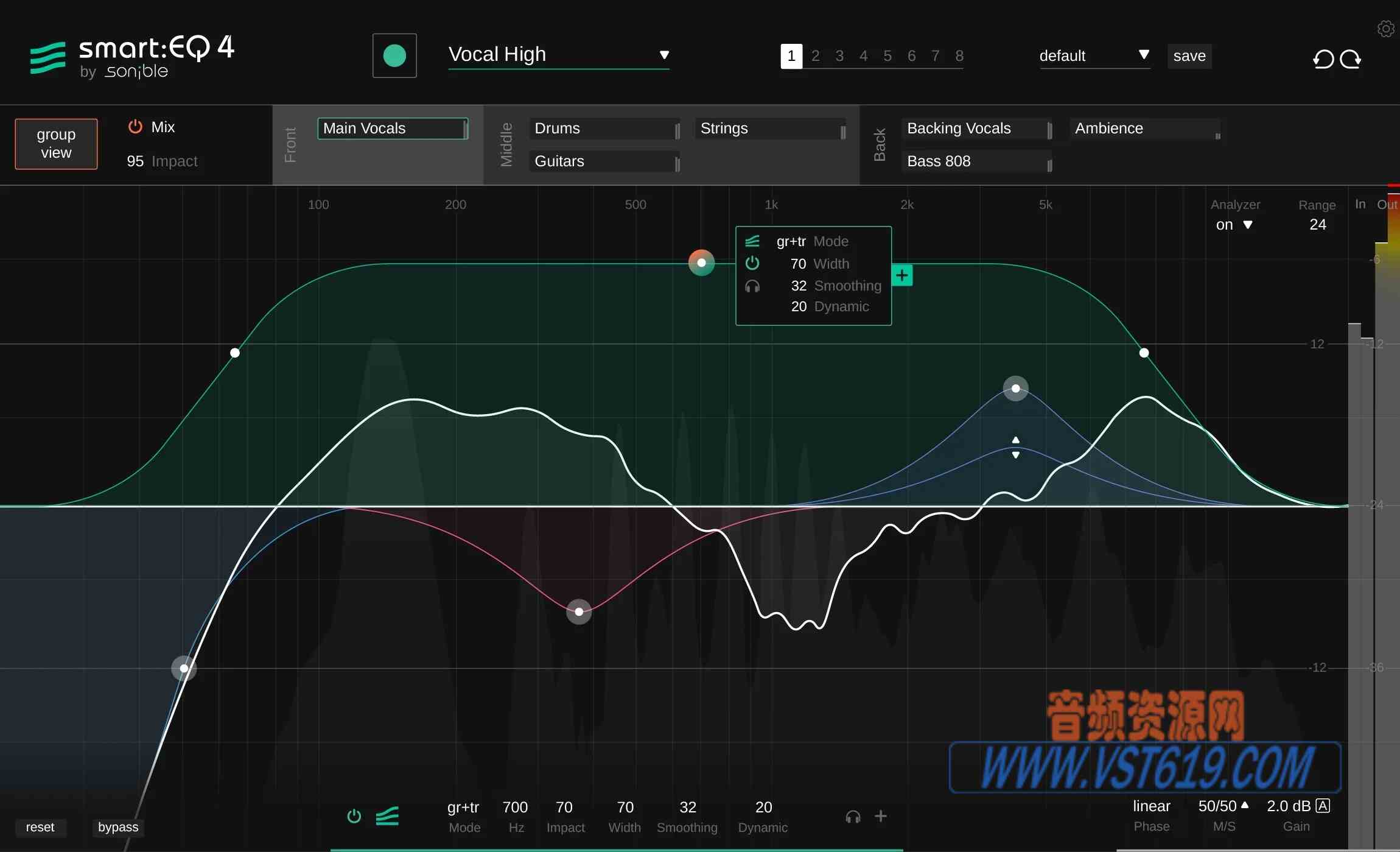Select the Ambience track
This screenshot has height=852, width=1400.
coord(1145,129)
